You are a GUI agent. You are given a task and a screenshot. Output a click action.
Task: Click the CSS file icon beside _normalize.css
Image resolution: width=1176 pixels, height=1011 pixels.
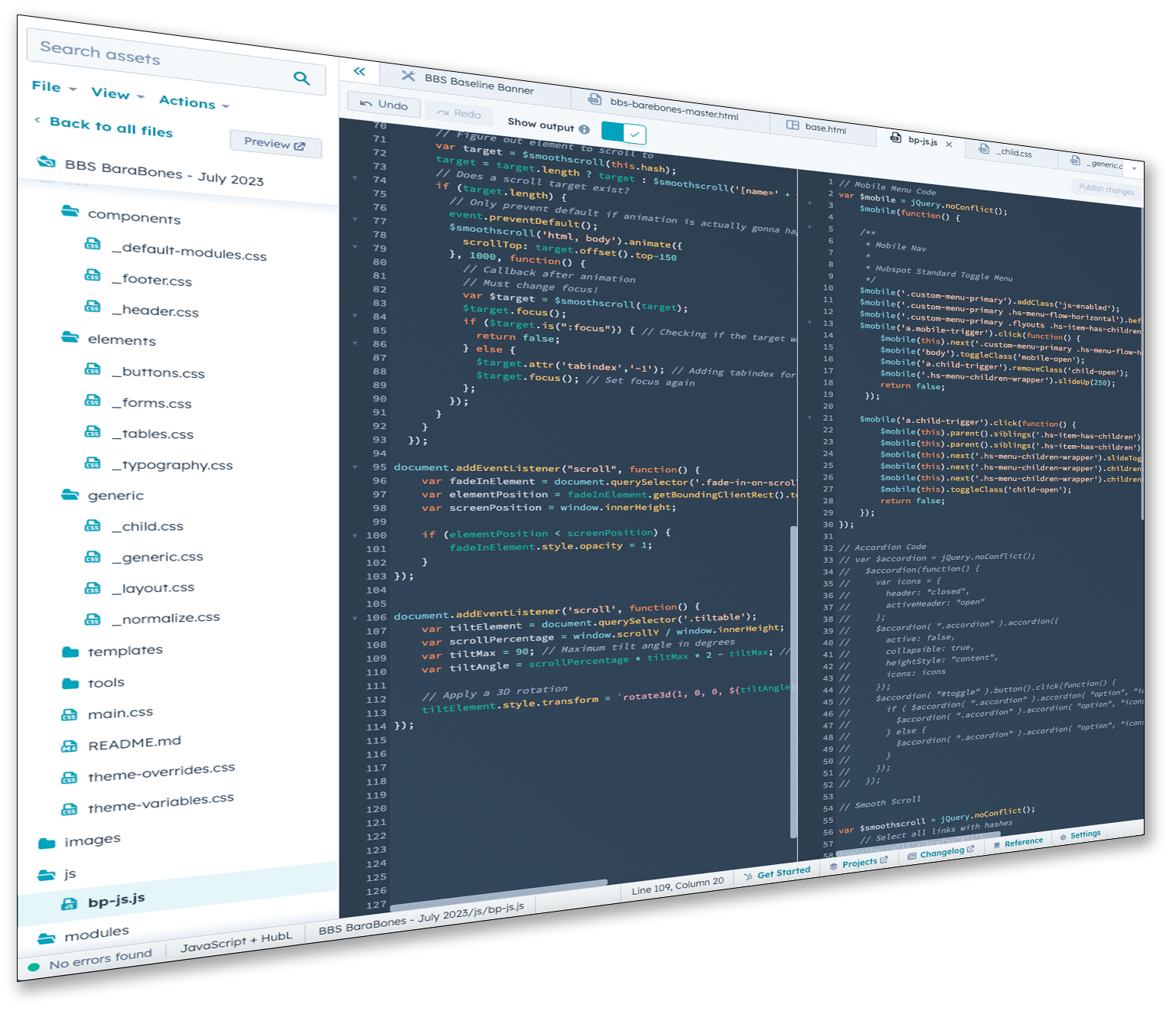click(x=93, y=619)
